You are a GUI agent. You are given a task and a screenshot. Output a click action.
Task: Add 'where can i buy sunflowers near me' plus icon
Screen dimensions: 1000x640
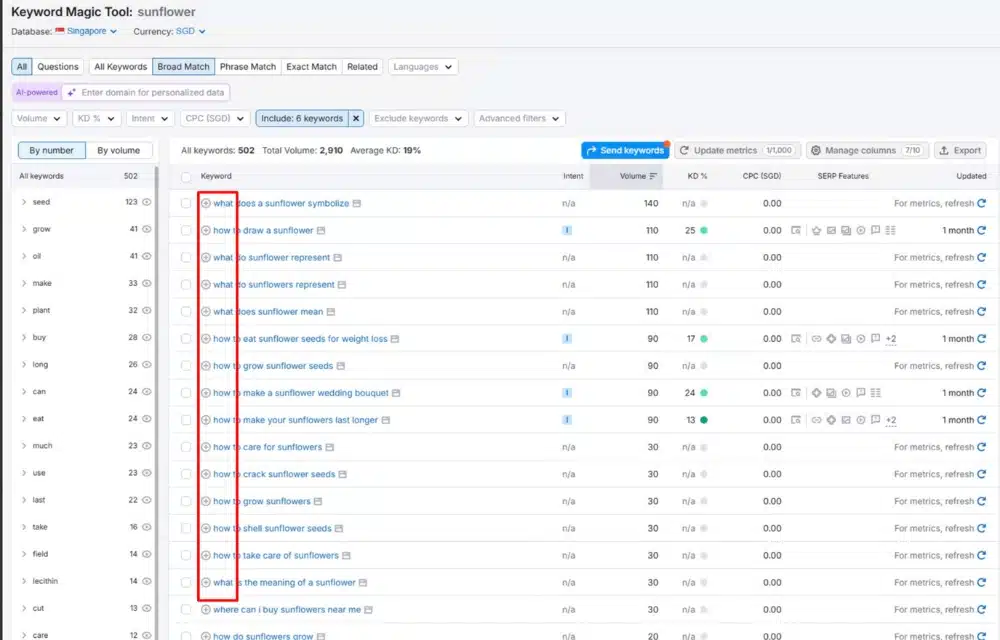pos(206,609)
